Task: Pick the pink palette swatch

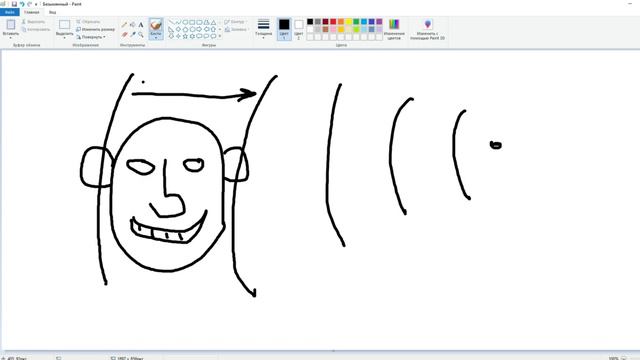Action: point(333,29)
